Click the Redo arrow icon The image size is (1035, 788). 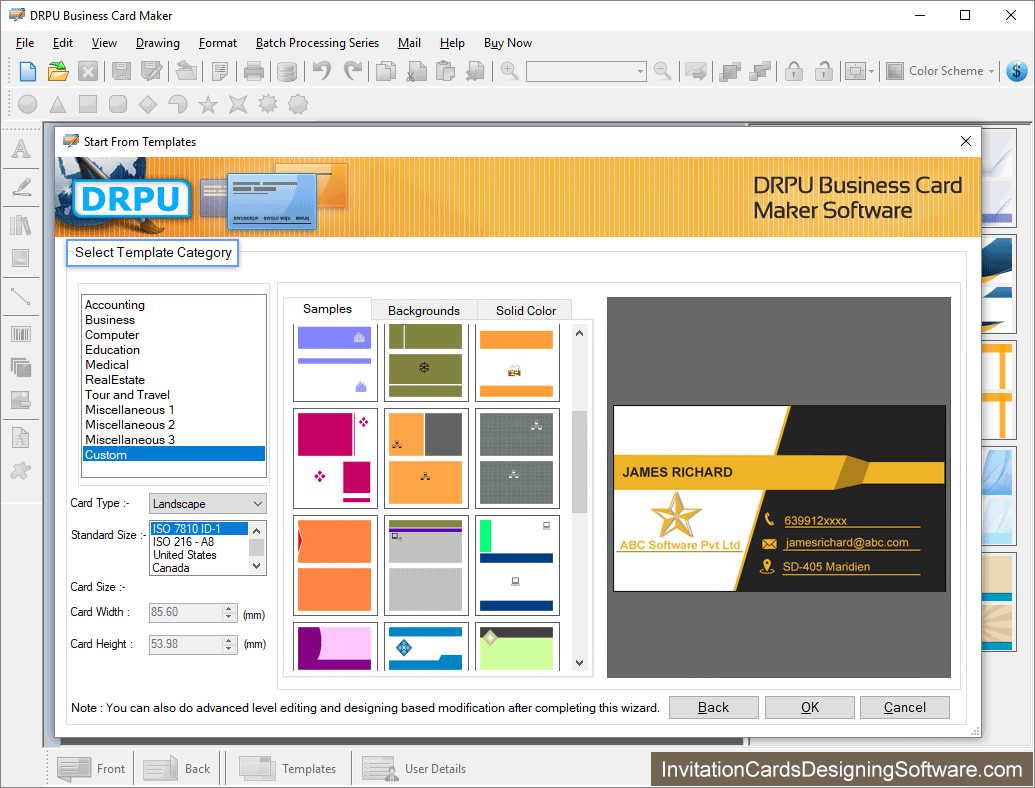[x=353, y=71]
